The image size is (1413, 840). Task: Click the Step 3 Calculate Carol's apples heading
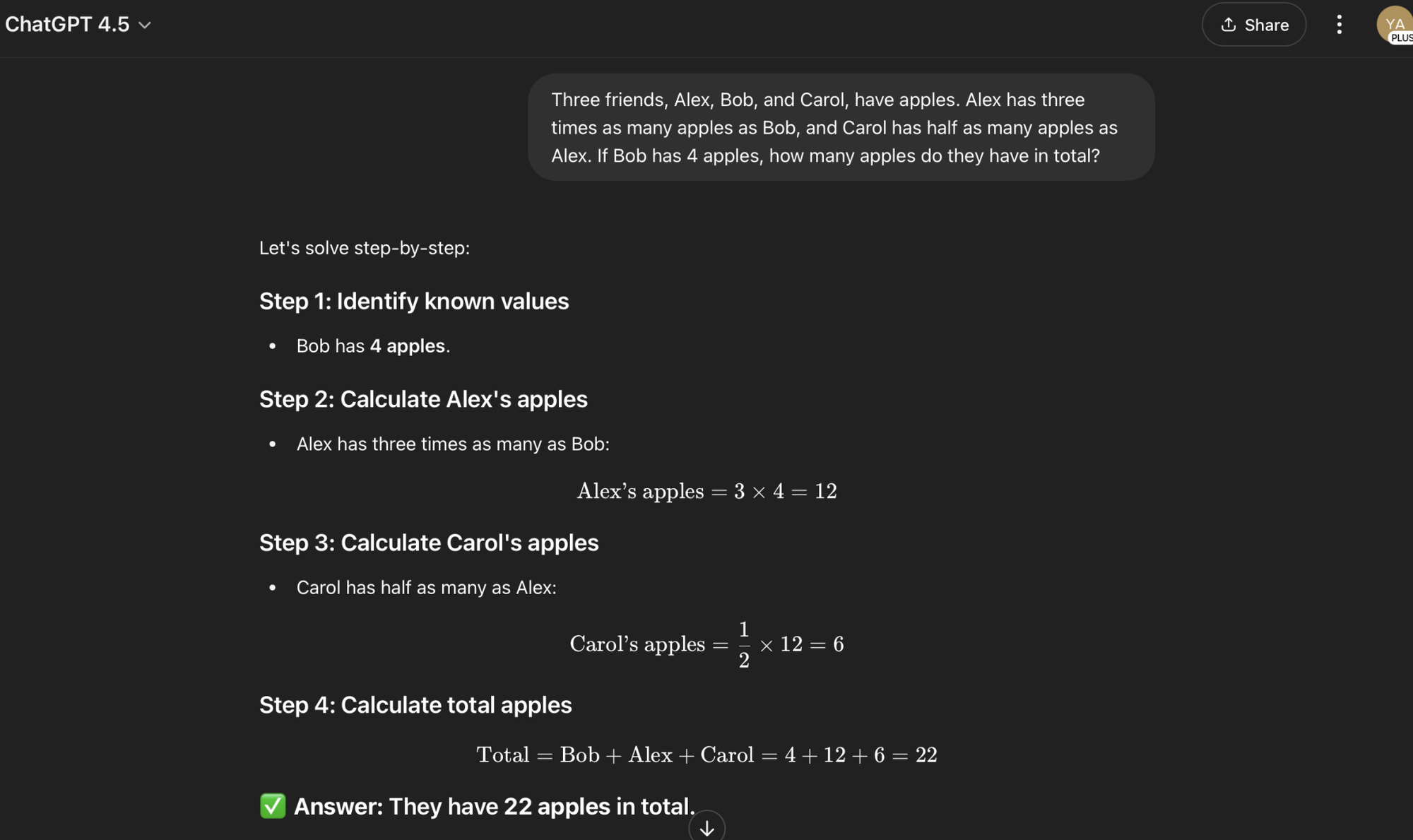[429, 543]
